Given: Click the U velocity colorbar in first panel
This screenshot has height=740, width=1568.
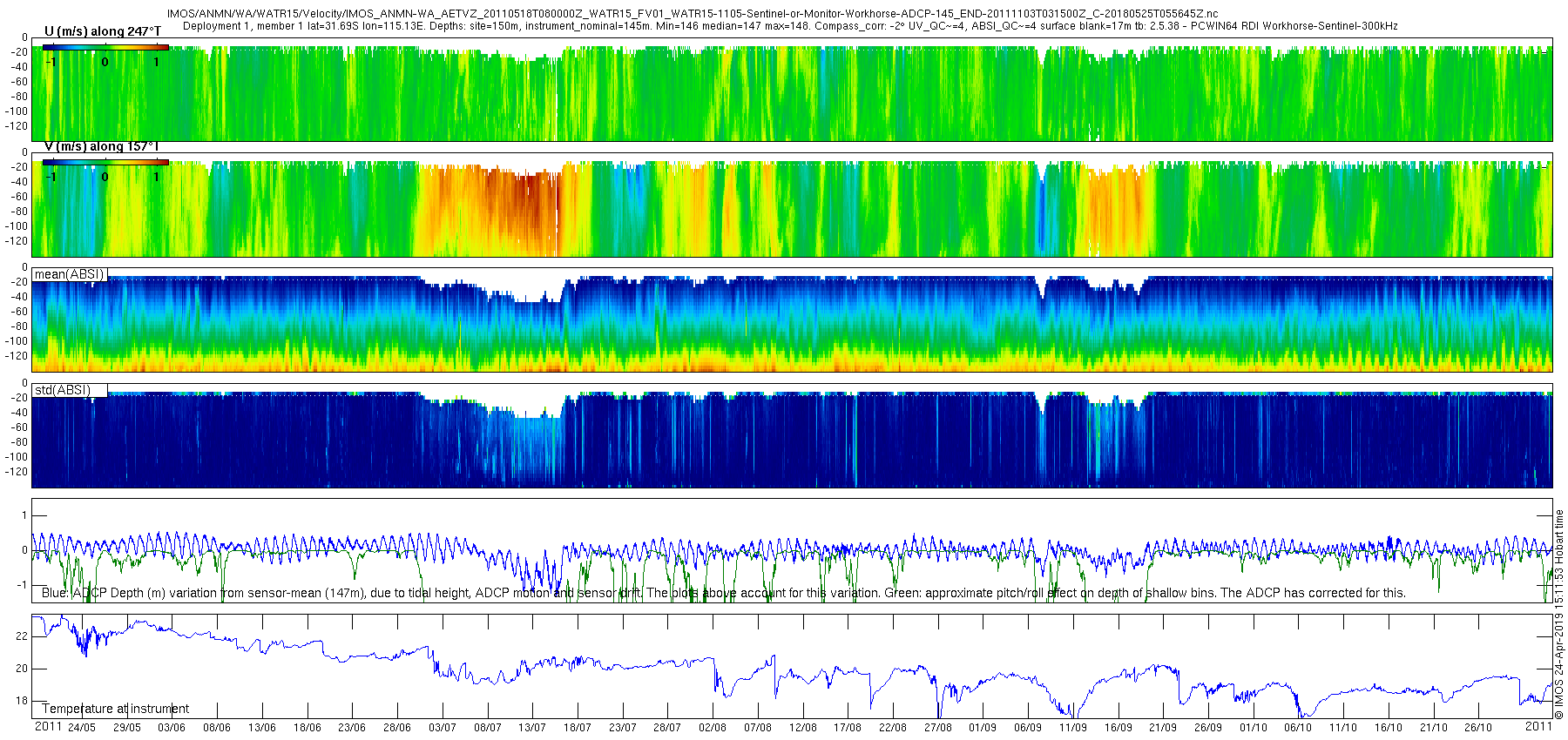Looking at the screenshot, I should pyautogui.click(x=105, y=48).
